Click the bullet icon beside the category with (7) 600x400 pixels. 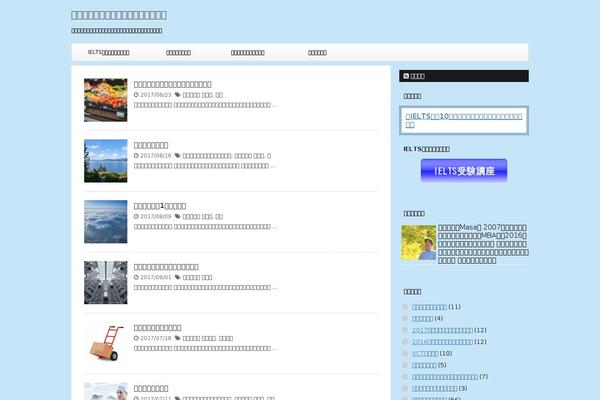click(405, 377)
